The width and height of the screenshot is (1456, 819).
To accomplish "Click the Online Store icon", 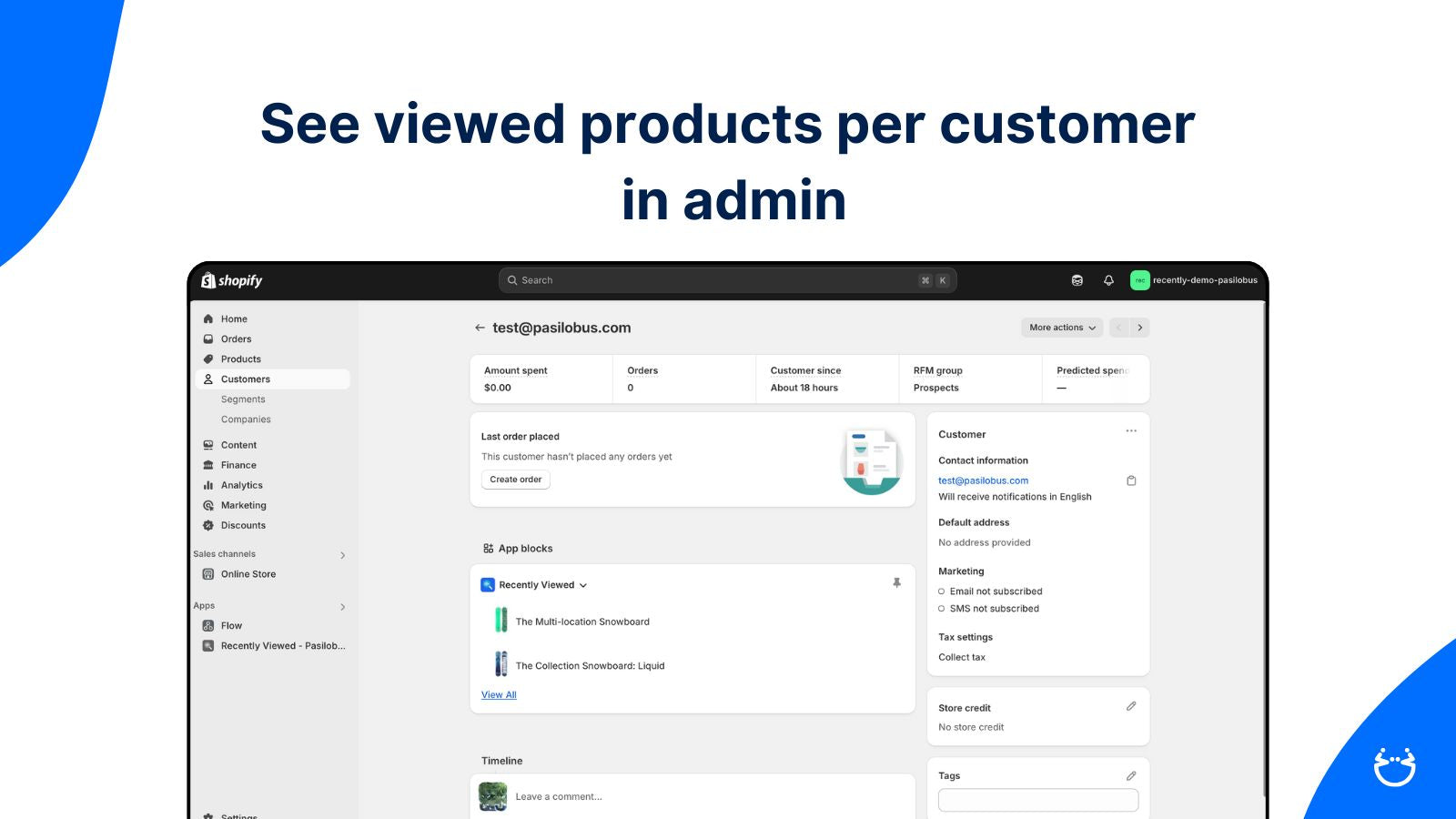I will click(x=208, y=574).
